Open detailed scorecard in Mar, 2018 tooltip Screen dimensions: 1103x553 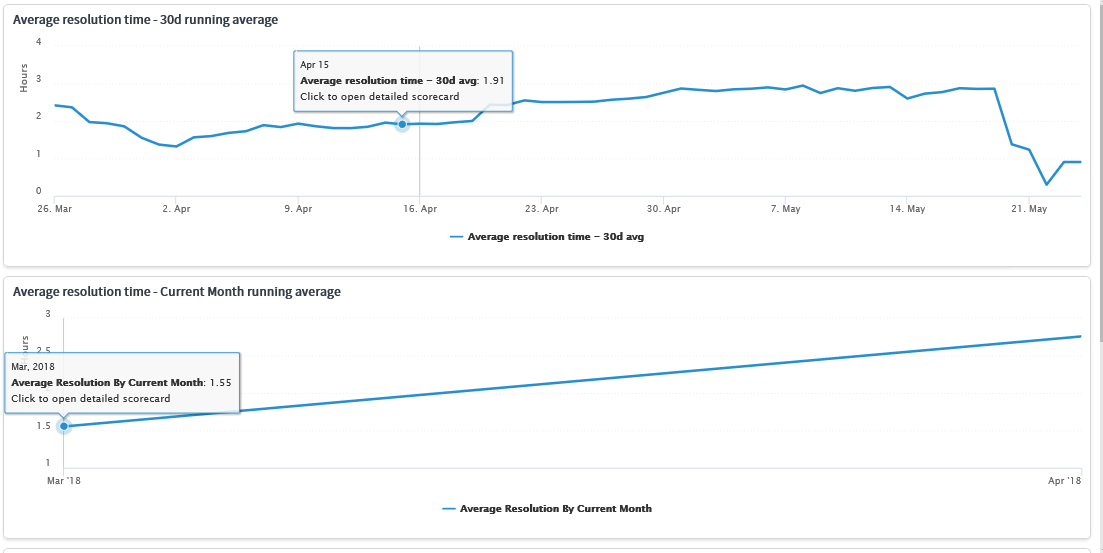[x=91, y=399]
